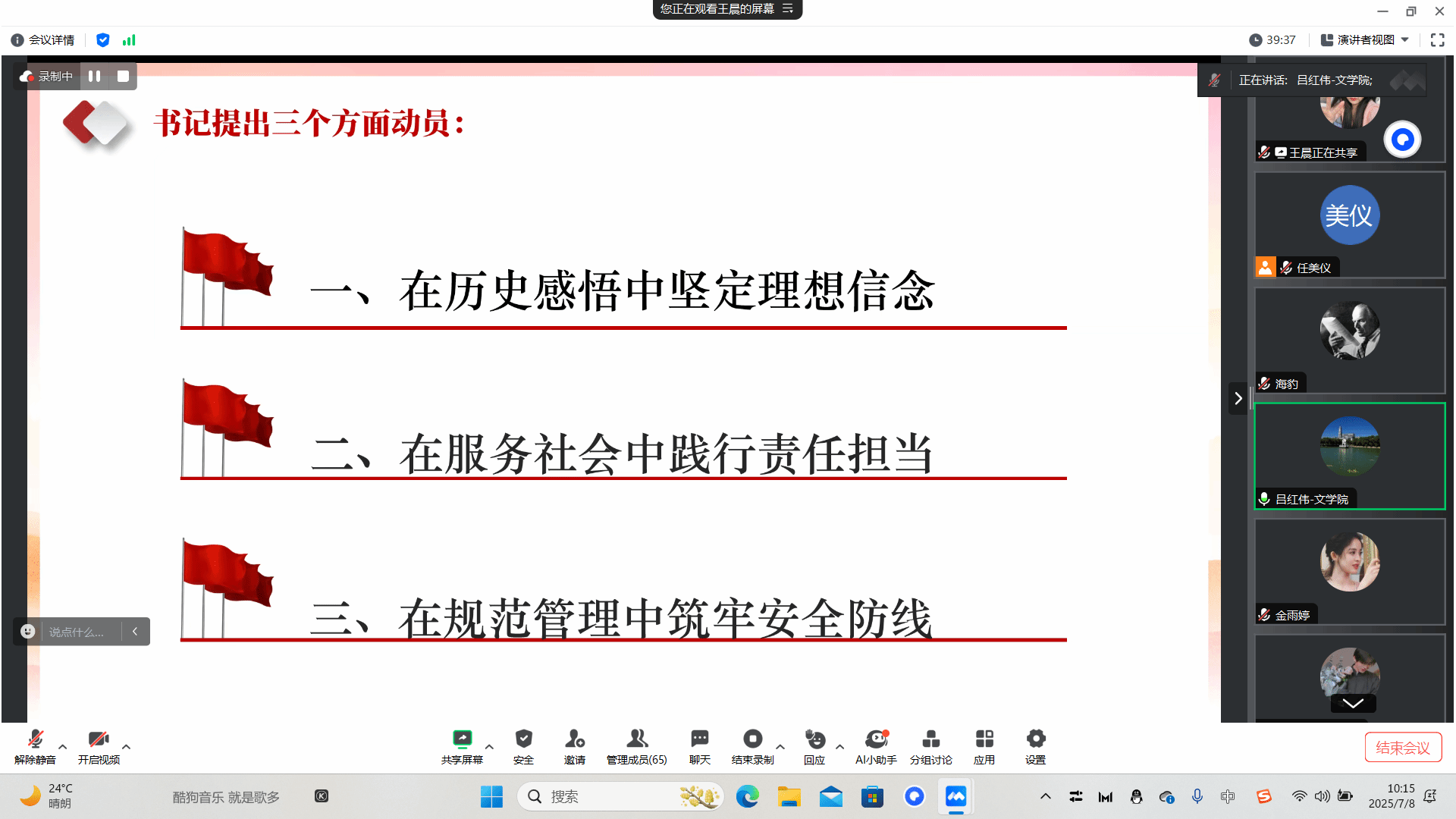Open 分组讨论 breakout rooms
The image size is (1456, 819).
930,739
